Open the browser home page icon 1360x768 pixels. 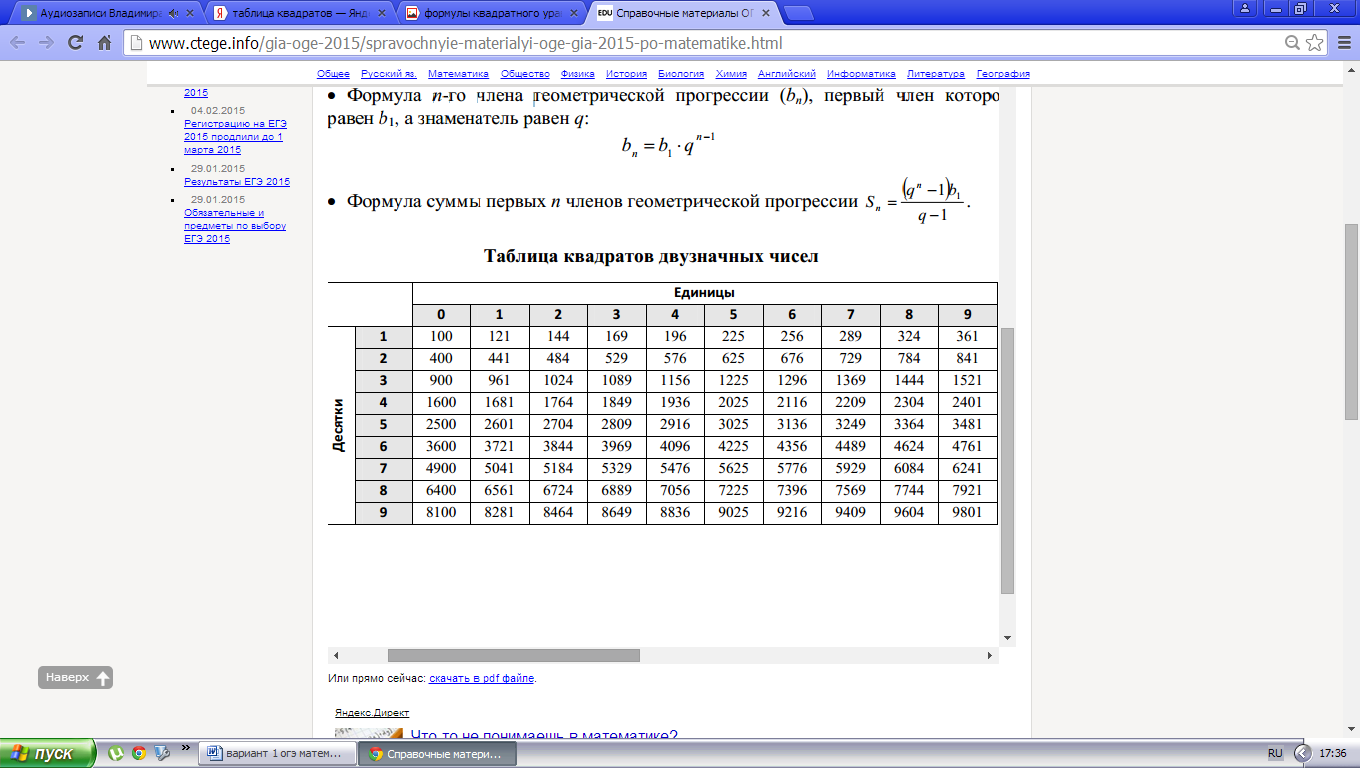click(104, 44)
